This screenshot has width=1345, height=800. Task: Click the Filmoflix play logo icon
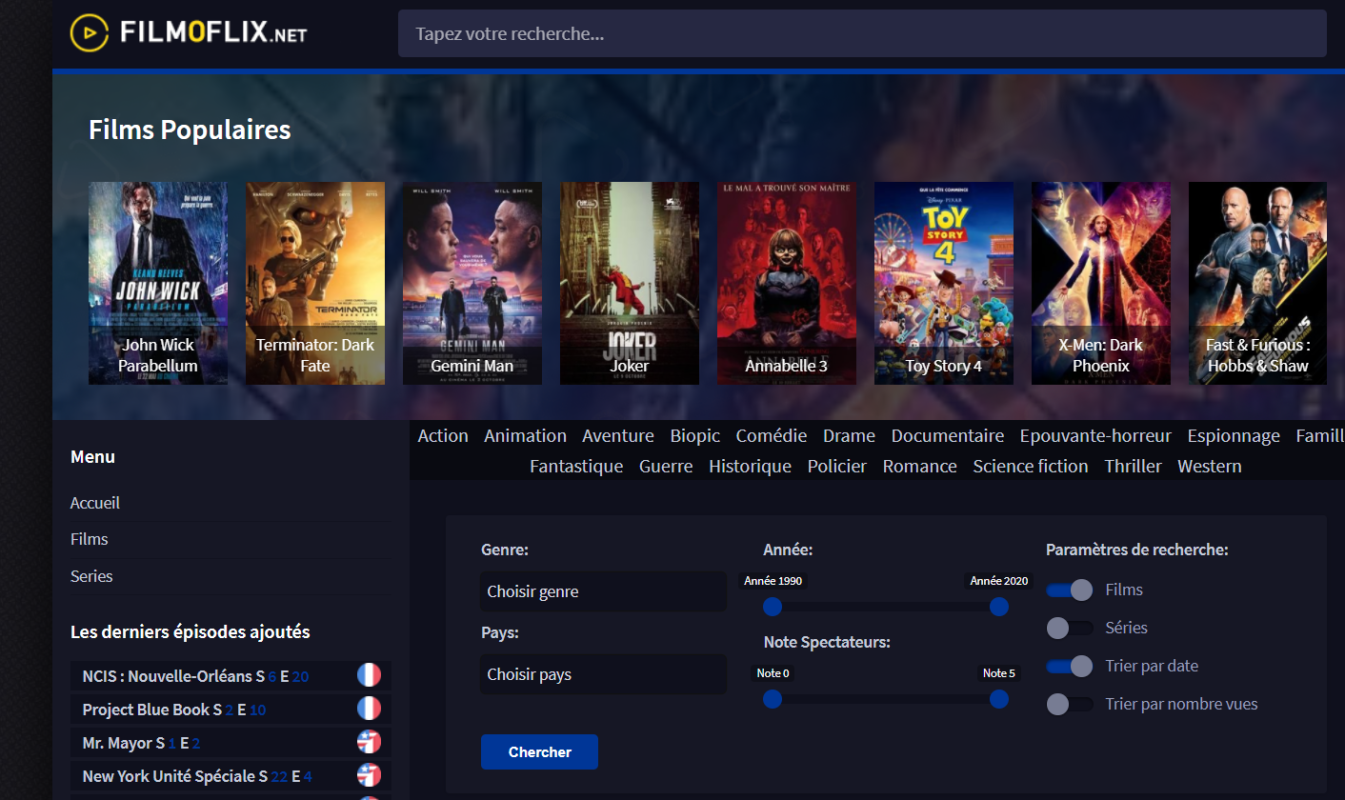pyautogui.click(x=89, y=33)
